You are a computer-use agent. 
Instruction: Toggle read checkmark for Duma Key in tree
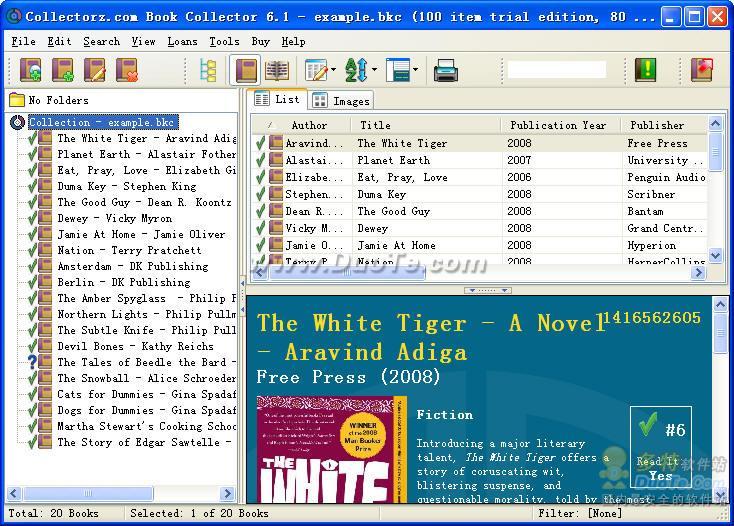coord(33,186)
